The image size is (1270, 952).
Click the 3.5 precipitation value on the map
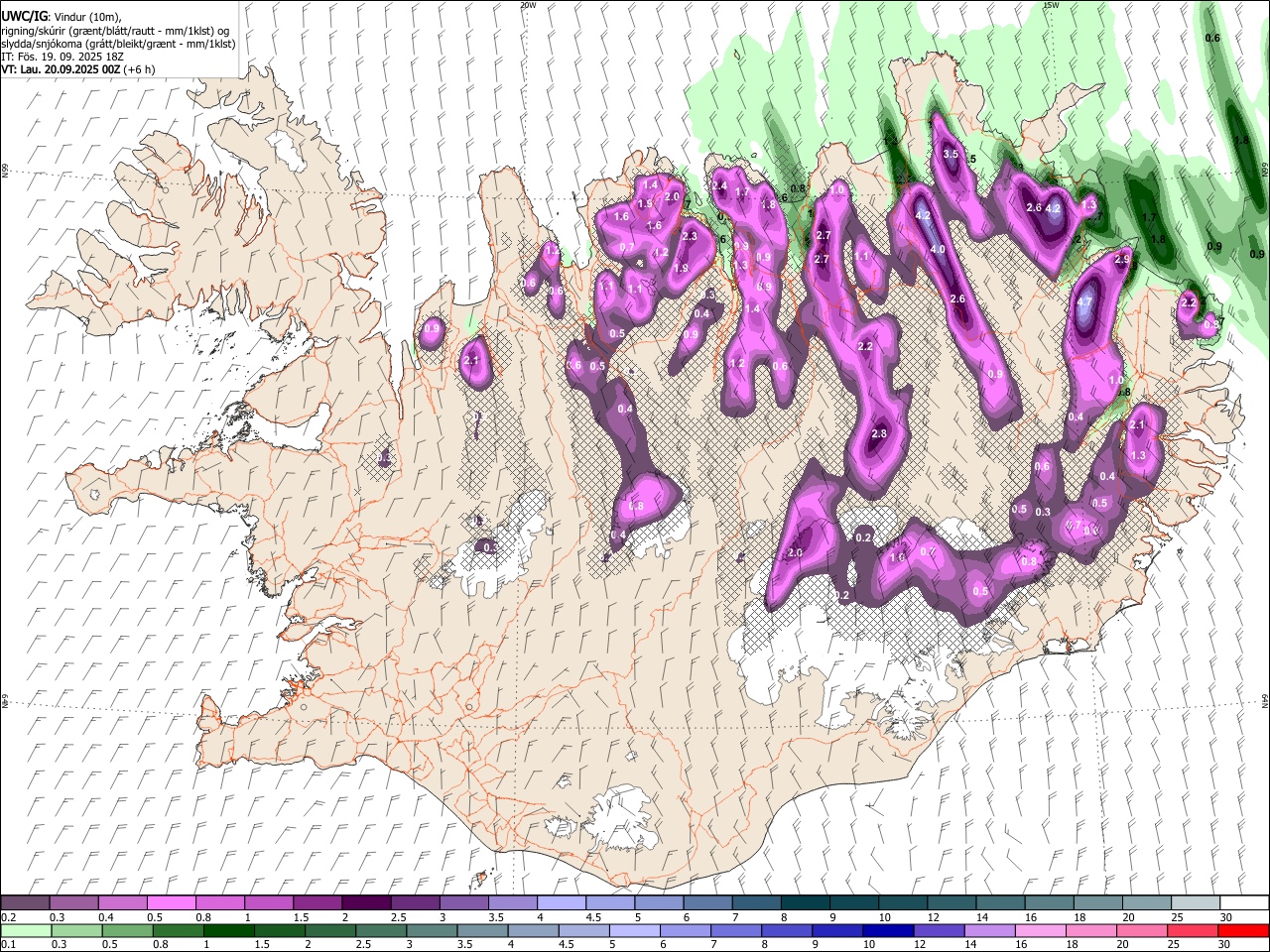(951, 154)
